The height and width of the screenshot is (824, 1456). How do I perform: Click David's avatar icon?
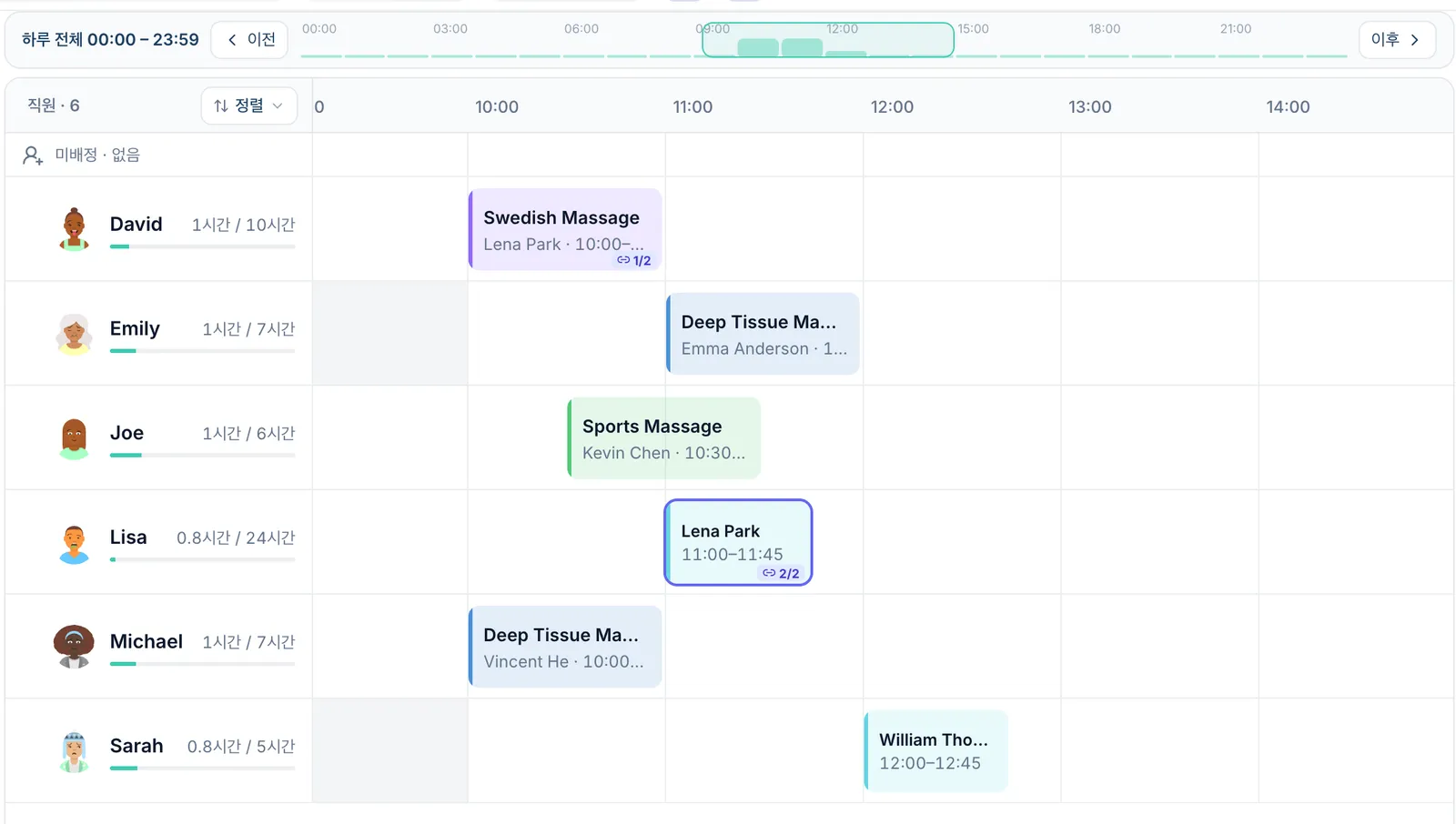[74, 229]
